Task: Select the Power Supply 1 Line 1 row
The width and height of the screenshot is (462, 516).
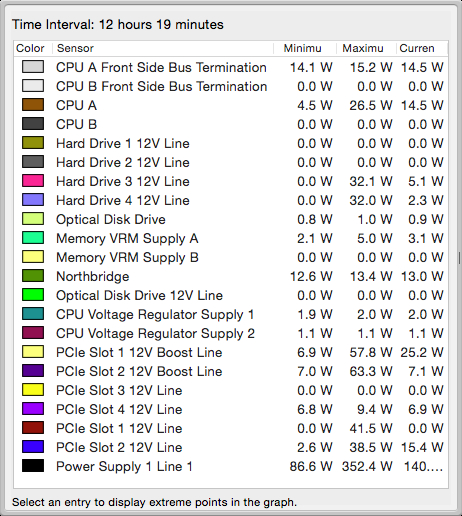Action: (x=231, y=466)
